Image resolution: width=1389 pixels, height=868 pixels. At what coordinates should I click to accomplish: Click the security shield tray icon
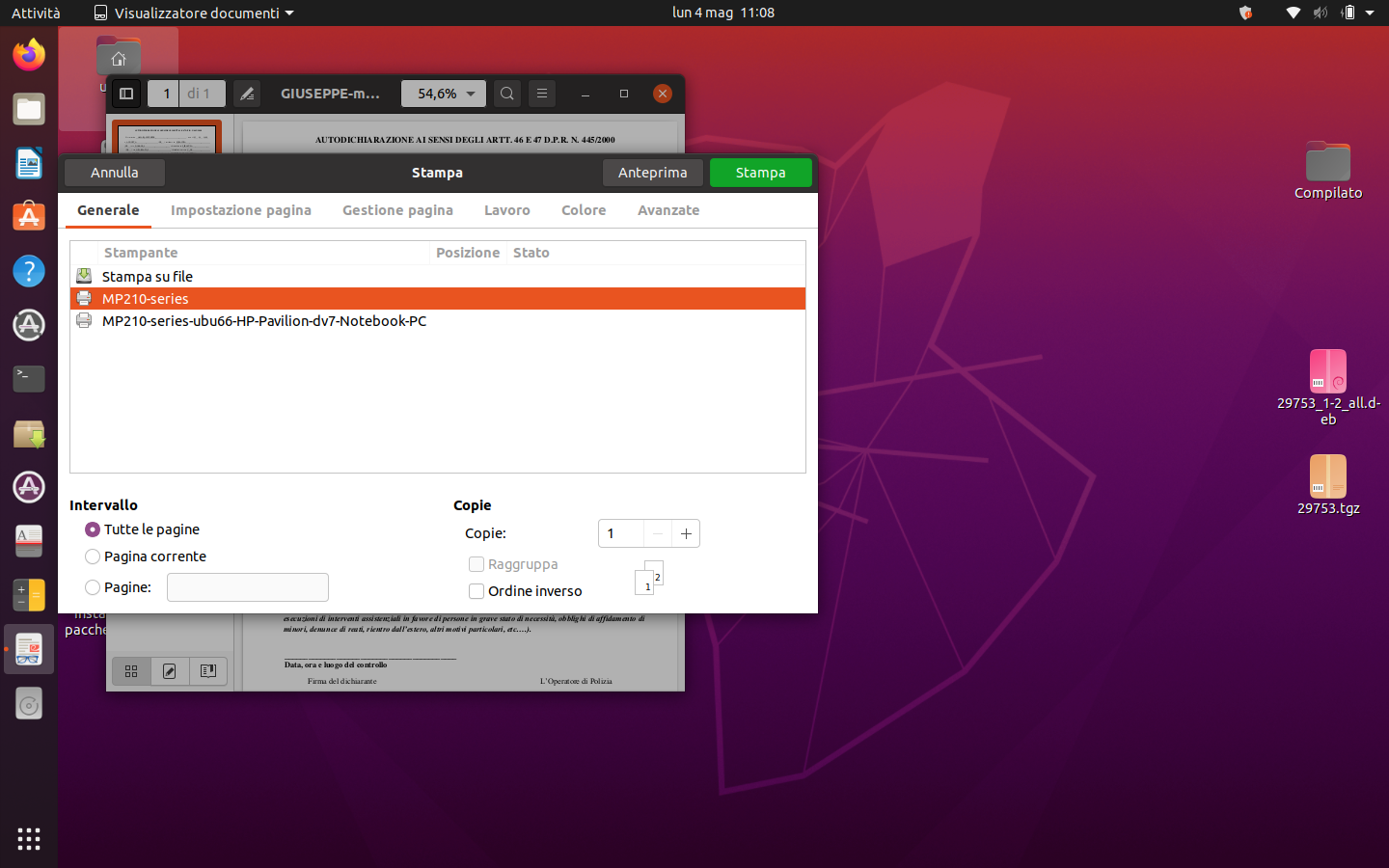click(x=1246, y=13)
